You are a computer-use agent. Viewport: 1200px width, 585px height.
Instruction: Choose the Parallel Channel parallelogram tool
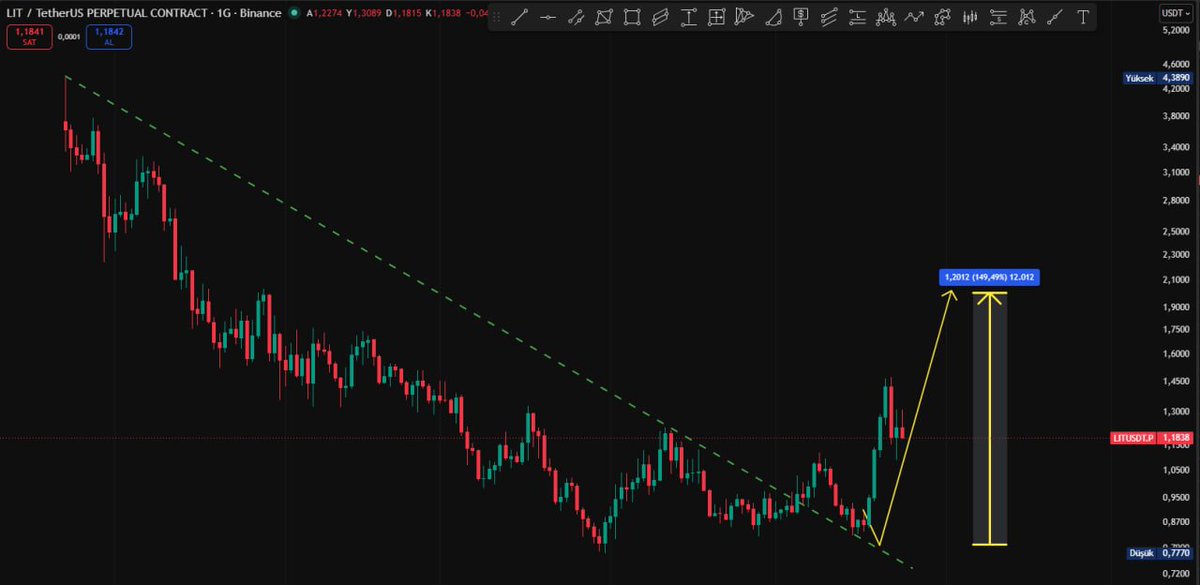(660, 17)
